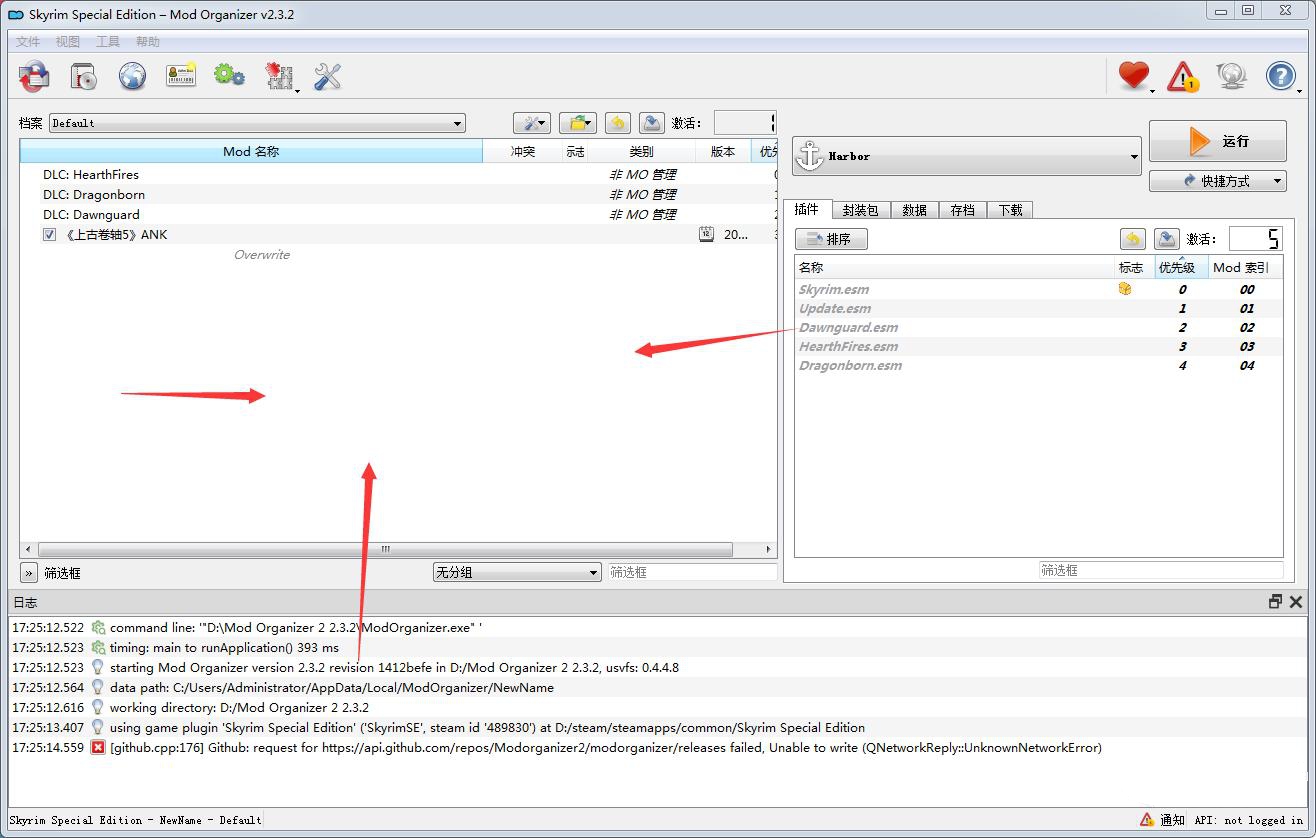The width and height of the screenshot is (1316, 838).
Task: Click the Skyrim.esm flag box icon
Action: tap(1125, 289)
